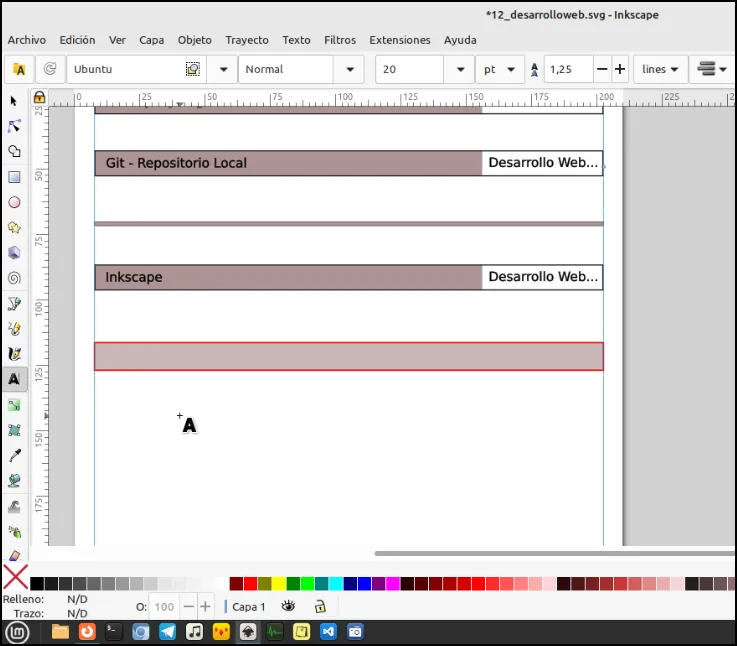The height and width of the screenshot is (646, 737).
Task: Open the text alignment dropdown
Action: click(712, 70)
